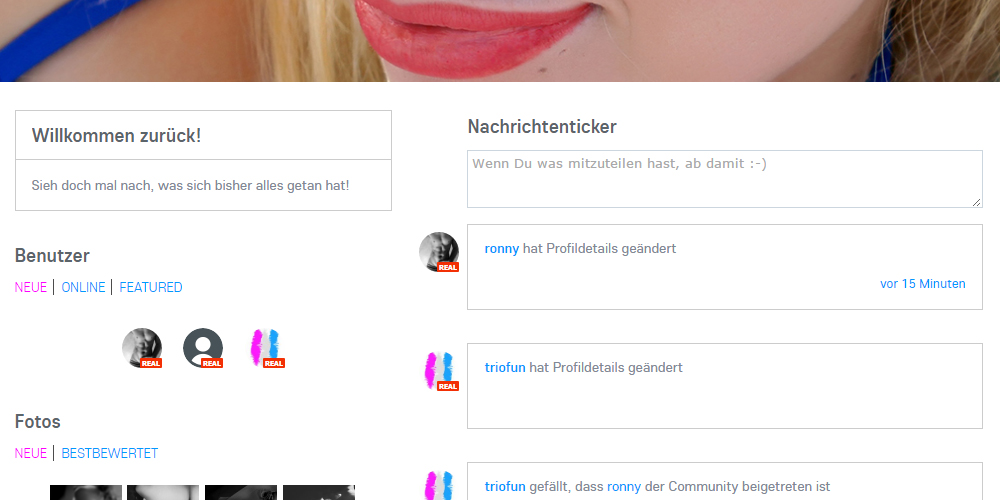The height and width of the screenshot is (500, 1000).
Task: Open the default grey user avatar
Action: coord(203,348)
